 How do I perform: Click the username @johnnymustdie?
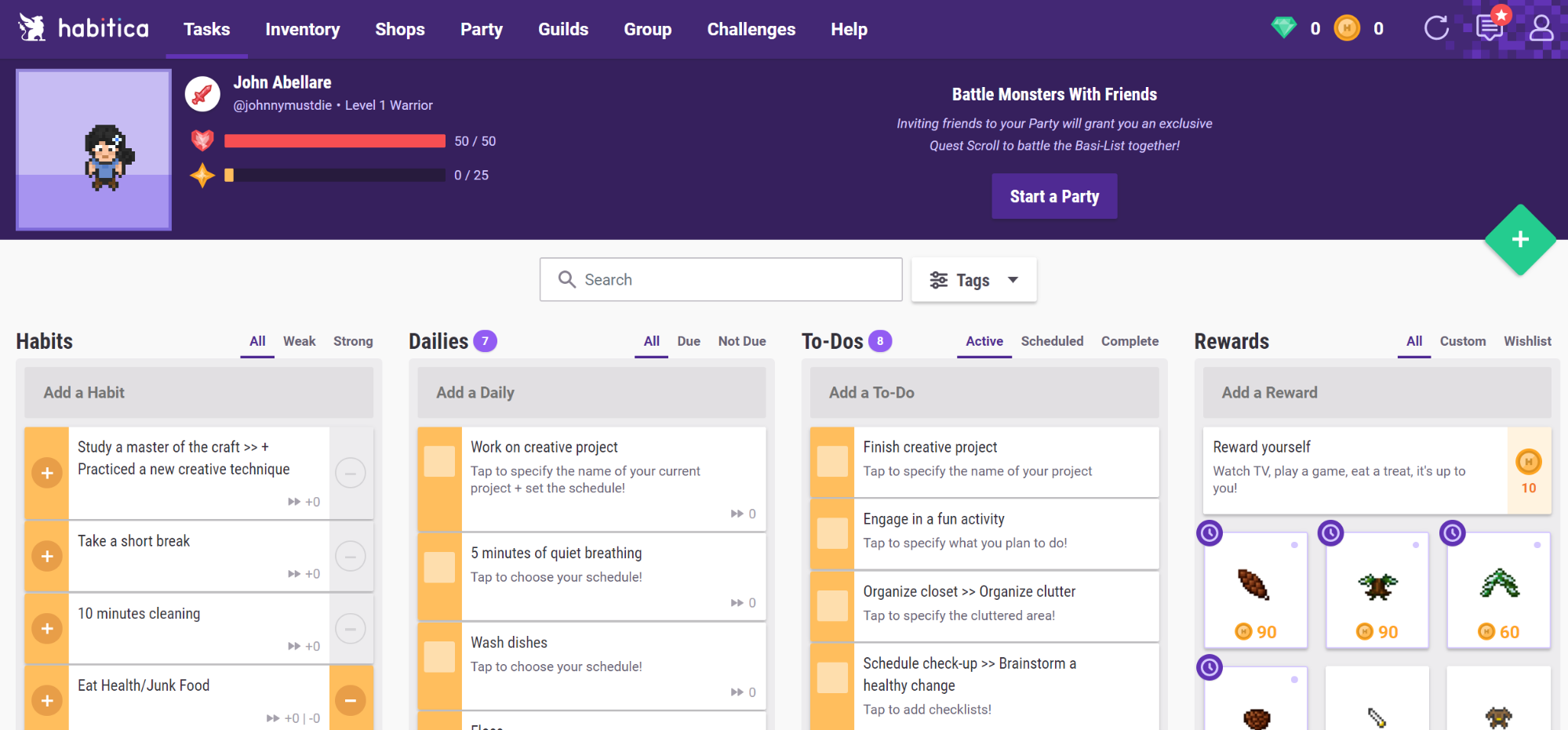tap(282, 105)
